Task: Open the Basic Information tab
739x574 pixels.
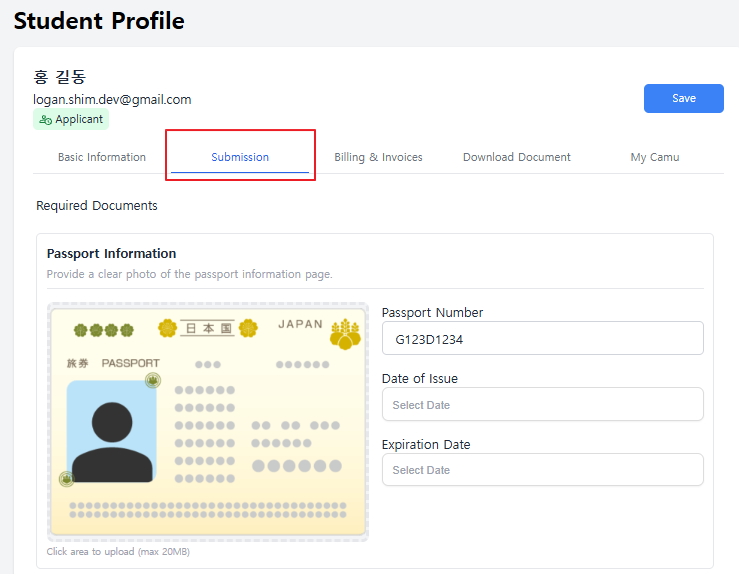Action: point(102,157)
